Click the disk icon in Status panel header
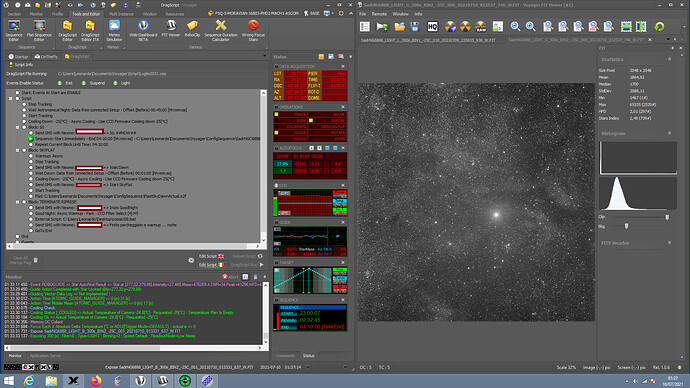 331,57
